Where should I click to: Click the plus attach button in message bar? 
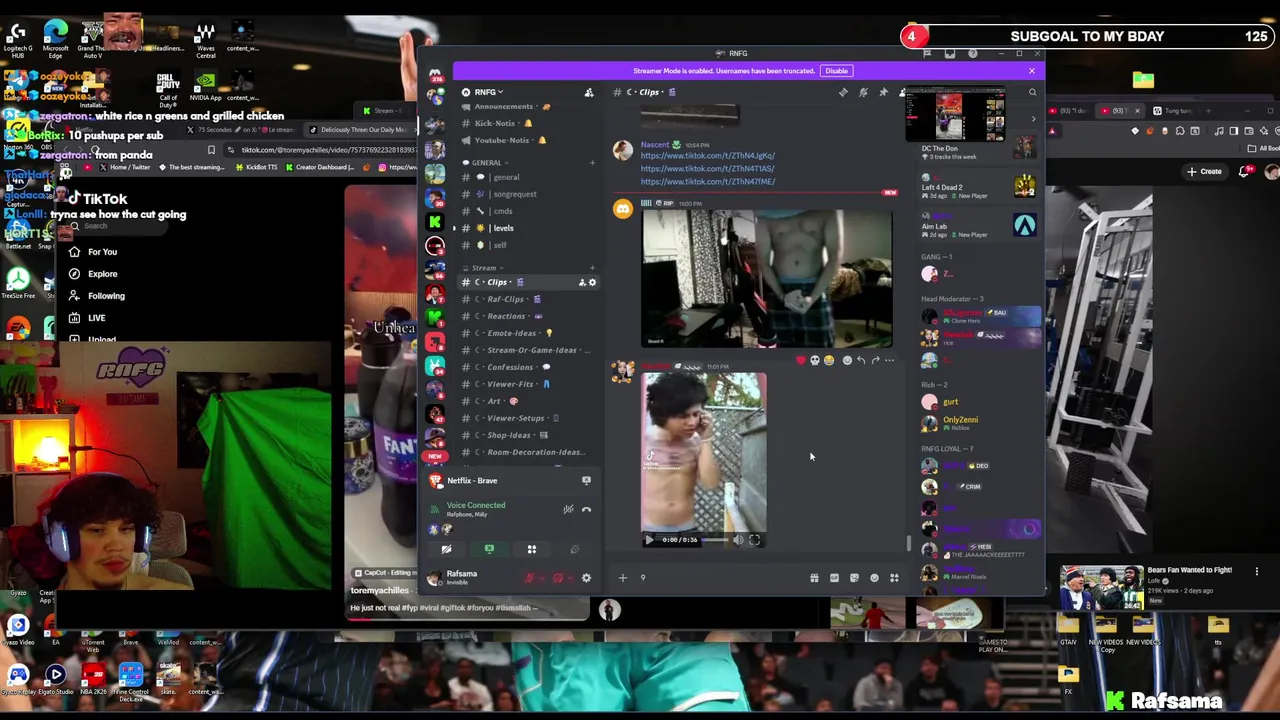pyautogui.click(x=622, y=577)
